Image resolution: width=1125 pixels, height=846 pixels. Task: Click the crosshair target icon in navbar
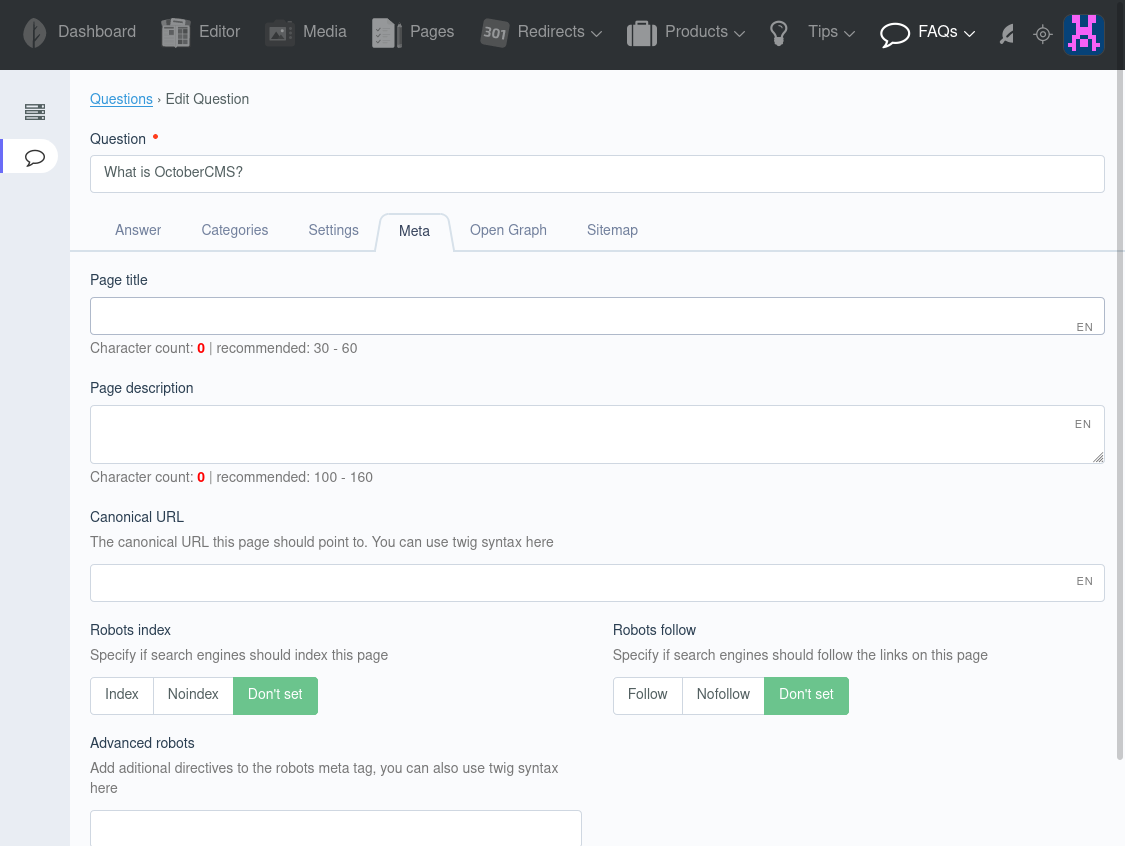click(1043, 34)
